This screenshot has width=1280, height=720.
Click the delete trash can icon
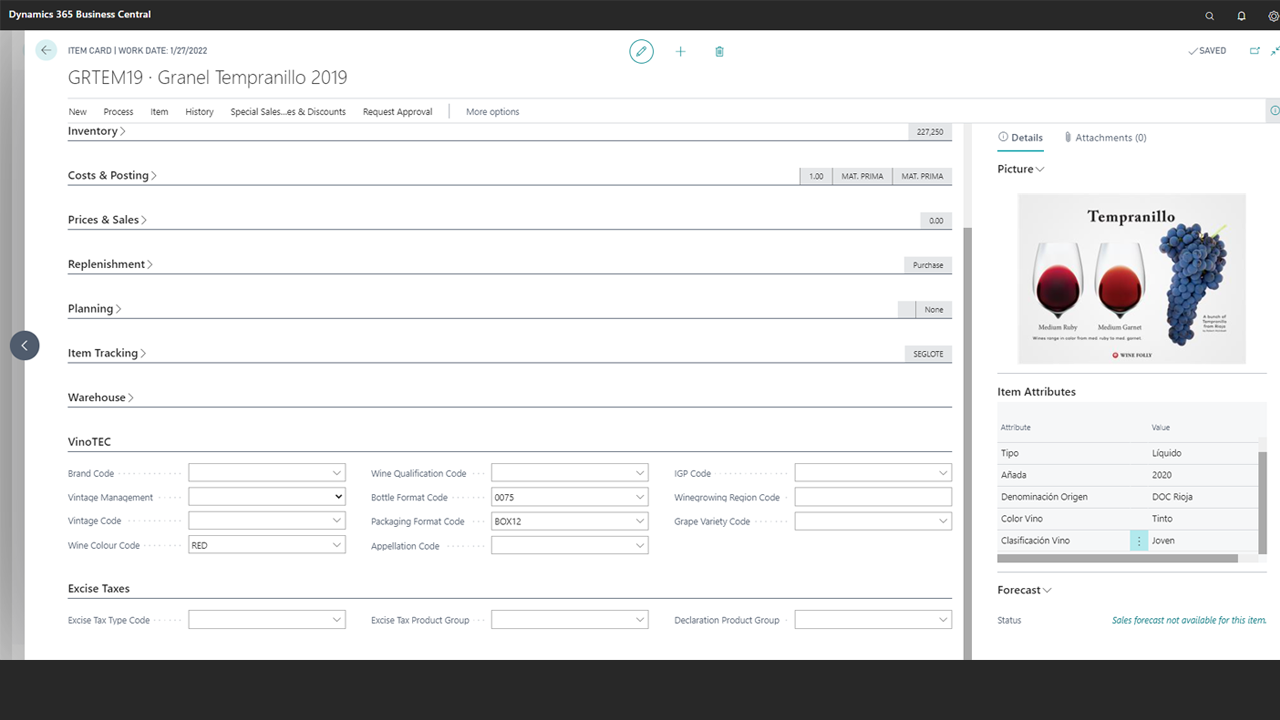[719, 51]
